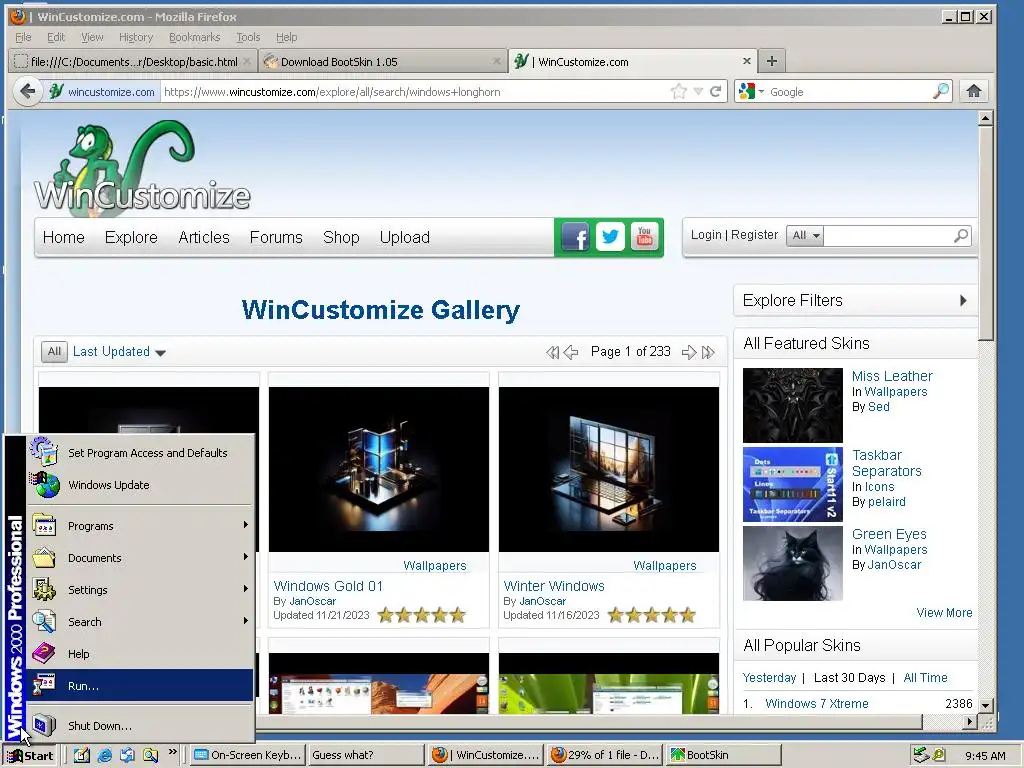The width and height of the screenshot is (1024, 768).
Task: Click the Upload navigation link
Action: click(404, 237)
